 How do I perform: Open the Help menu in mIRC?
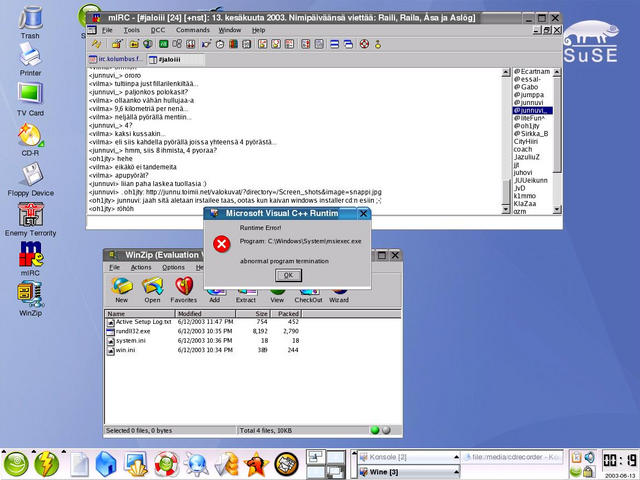click(x=258, y=30)
